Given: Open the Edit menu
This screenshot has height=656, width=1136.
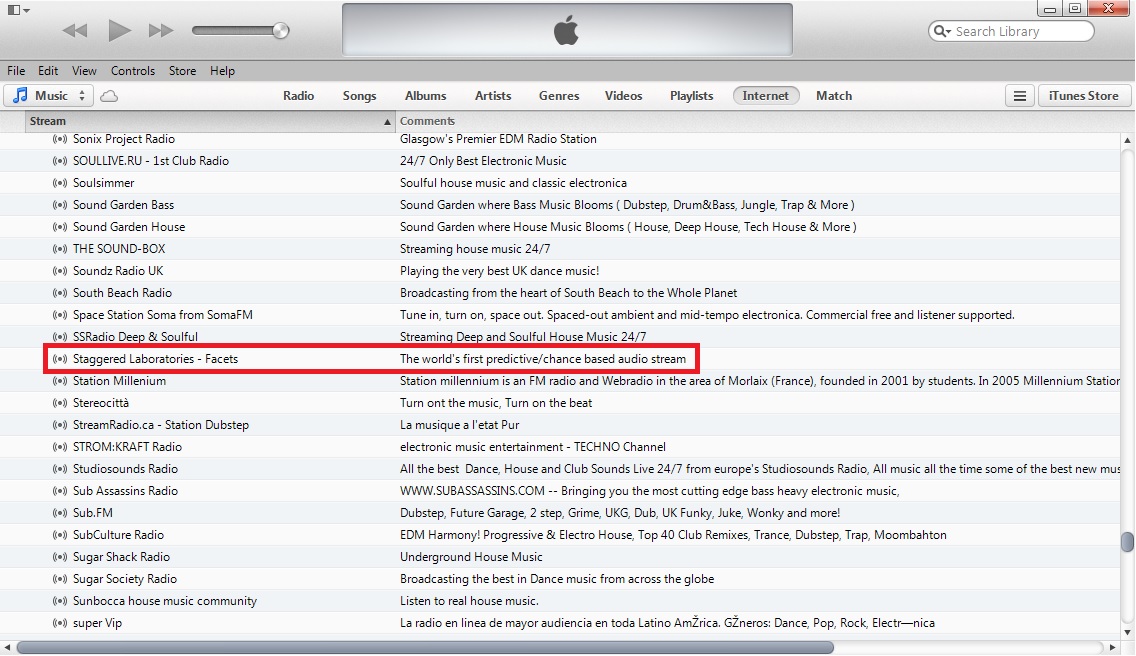Looking at the screenshot, I should pos(48,71).
